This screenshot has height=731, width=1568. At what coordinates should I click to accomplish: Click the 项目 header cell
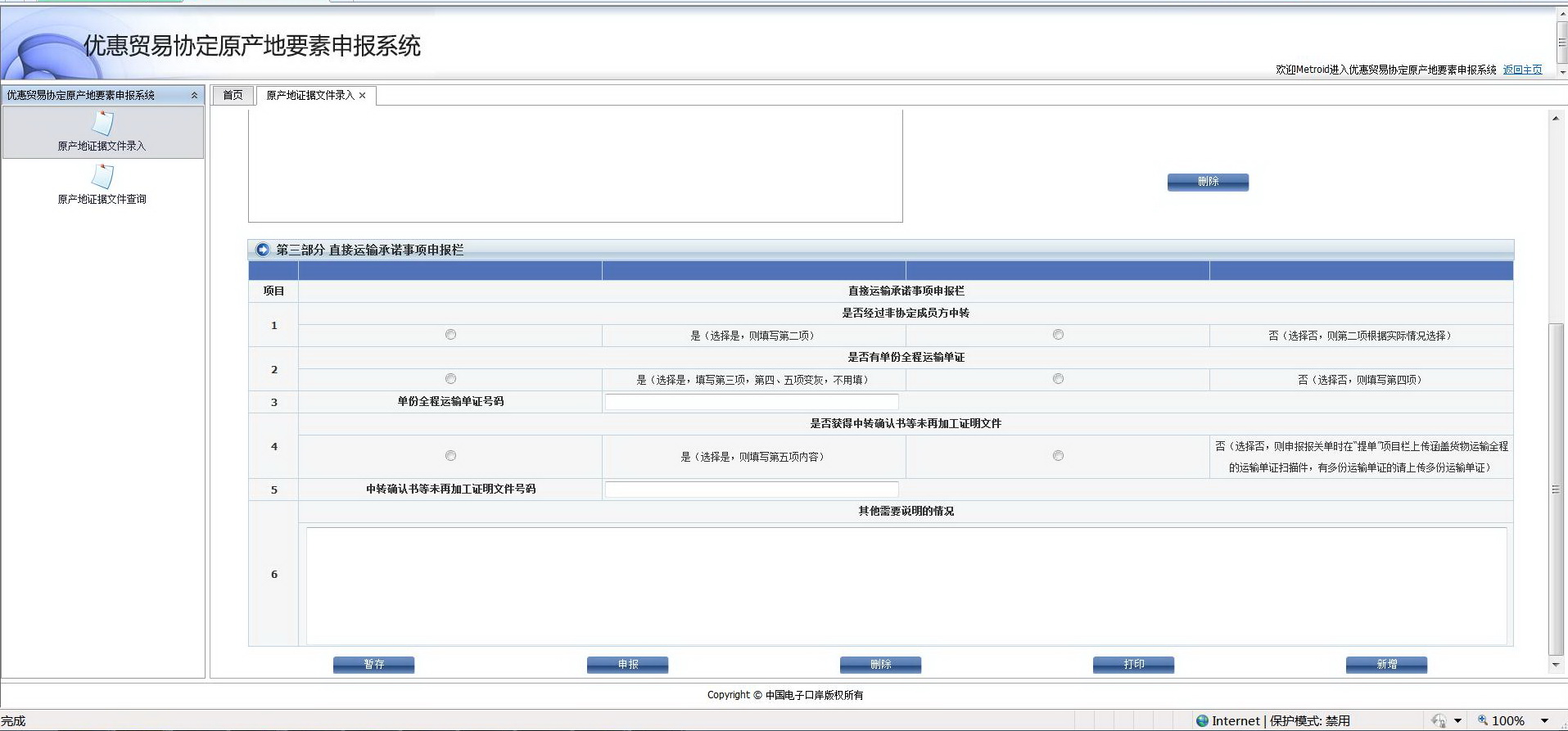tap(273, 291)
